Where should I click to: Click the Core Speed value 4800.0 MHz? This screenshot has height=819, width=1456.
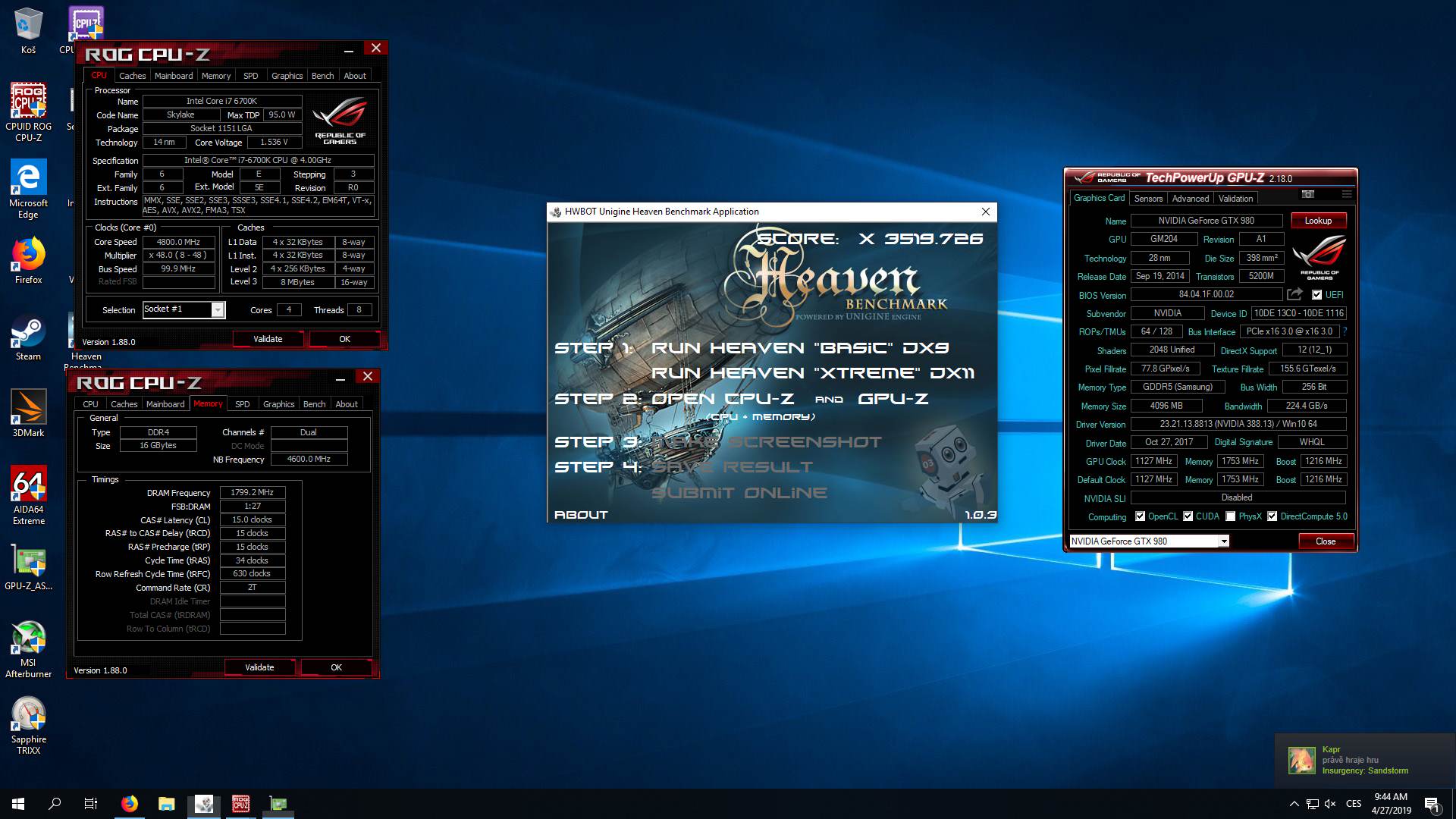tap(179, 242)
